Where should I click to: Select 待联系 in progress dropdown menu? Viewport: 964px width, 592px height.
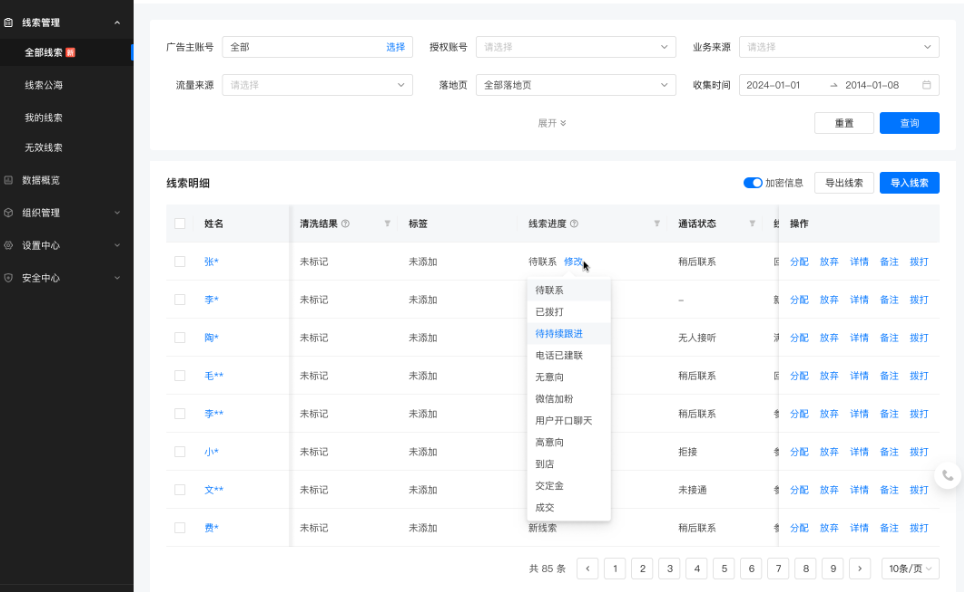[569, 290]
